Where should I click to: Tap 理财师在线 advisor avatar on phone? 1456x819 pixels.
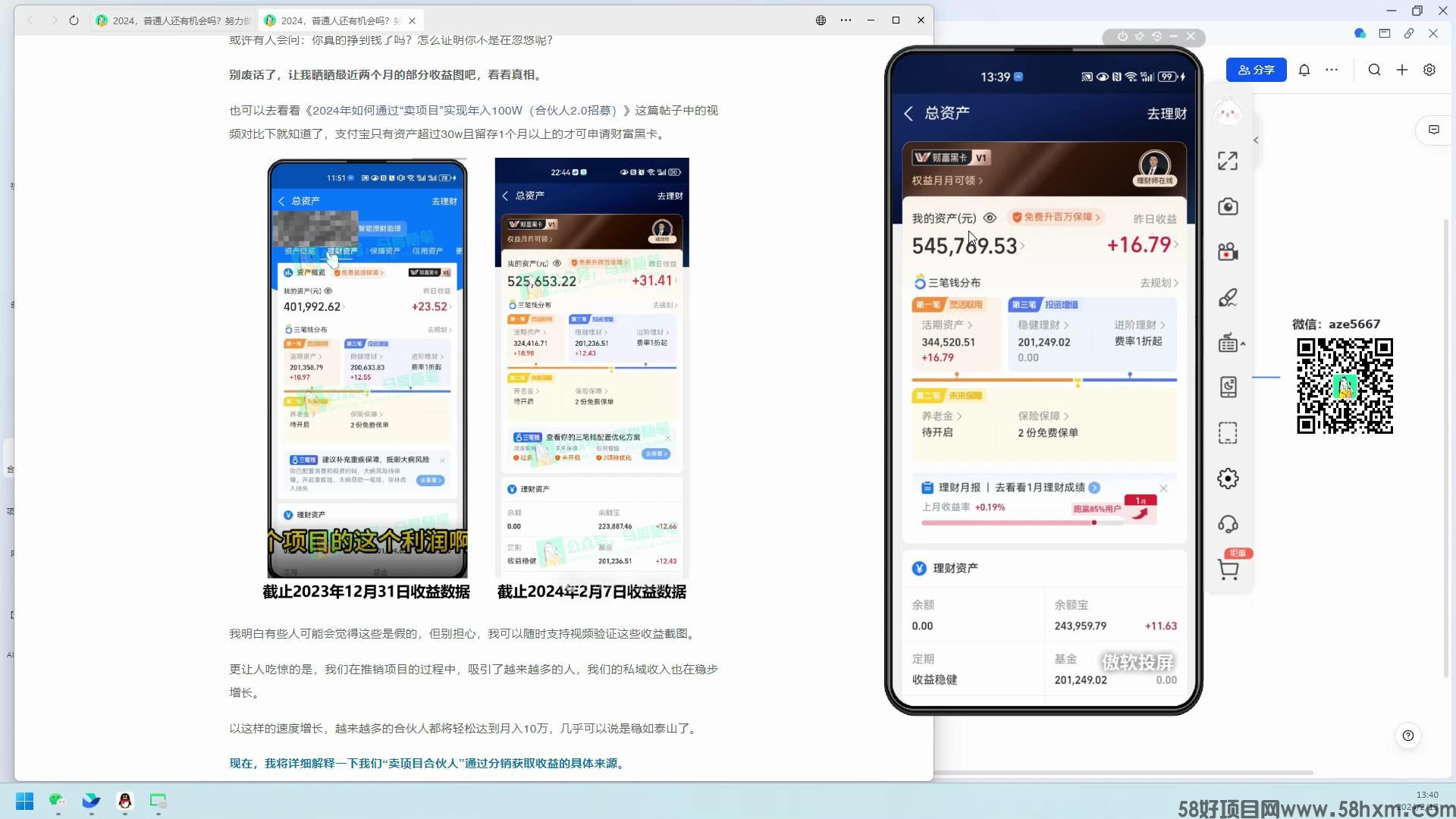coord(1154,168)
